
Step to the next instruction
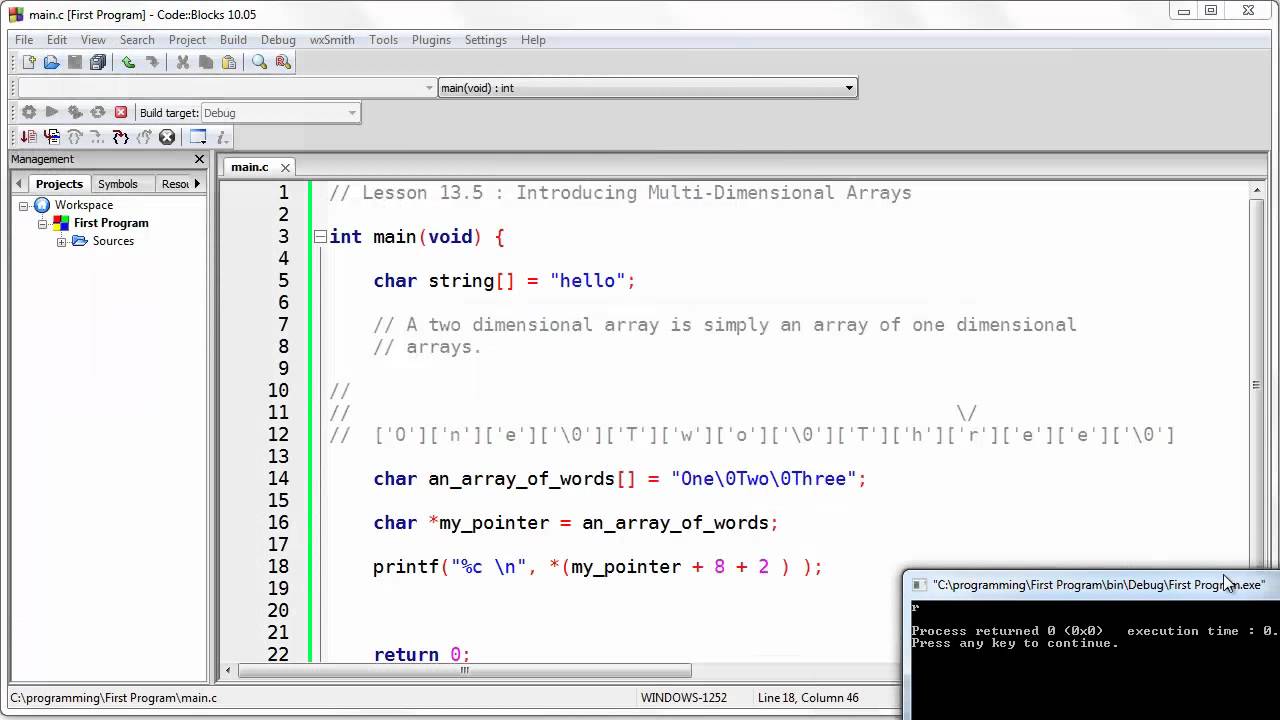(98, 137)
